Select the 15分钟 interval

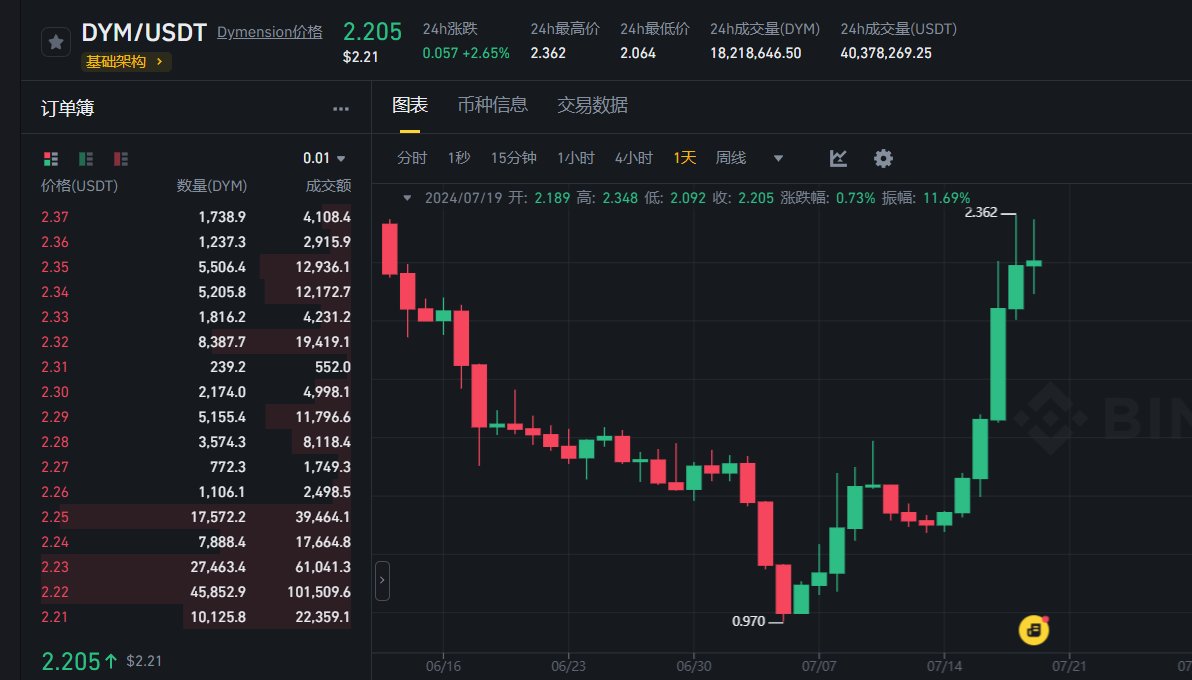[514, 157]
